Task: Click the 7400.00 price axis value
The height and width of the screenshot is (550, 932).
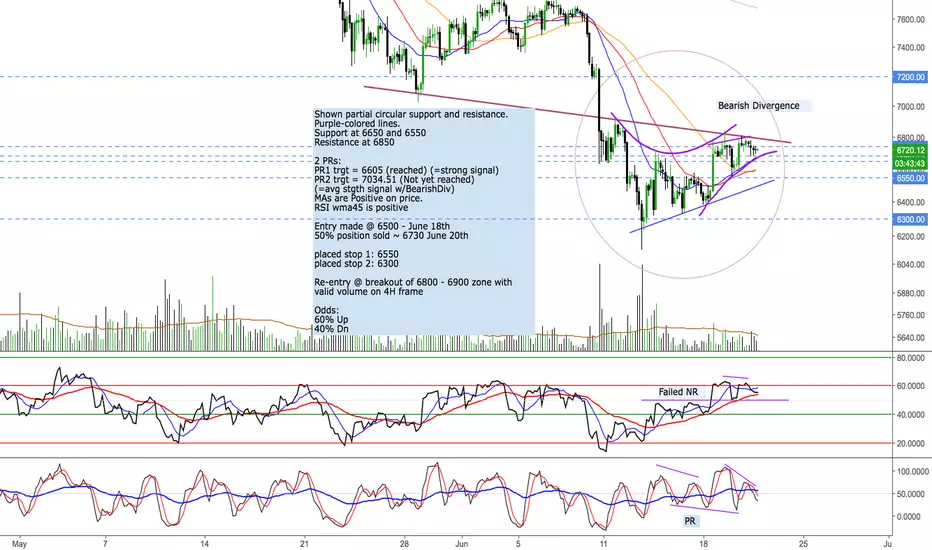Action: coord(911,48)
